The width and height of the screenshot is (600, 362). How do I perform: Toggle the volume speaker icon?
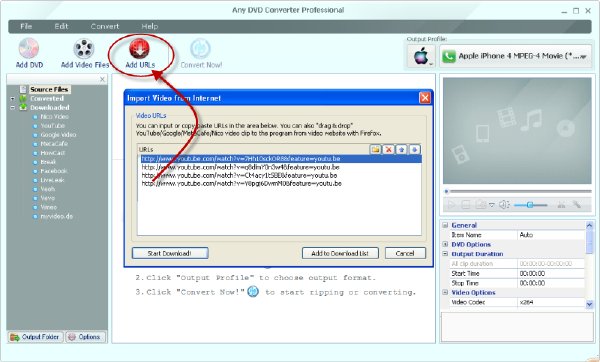point(504,205)
